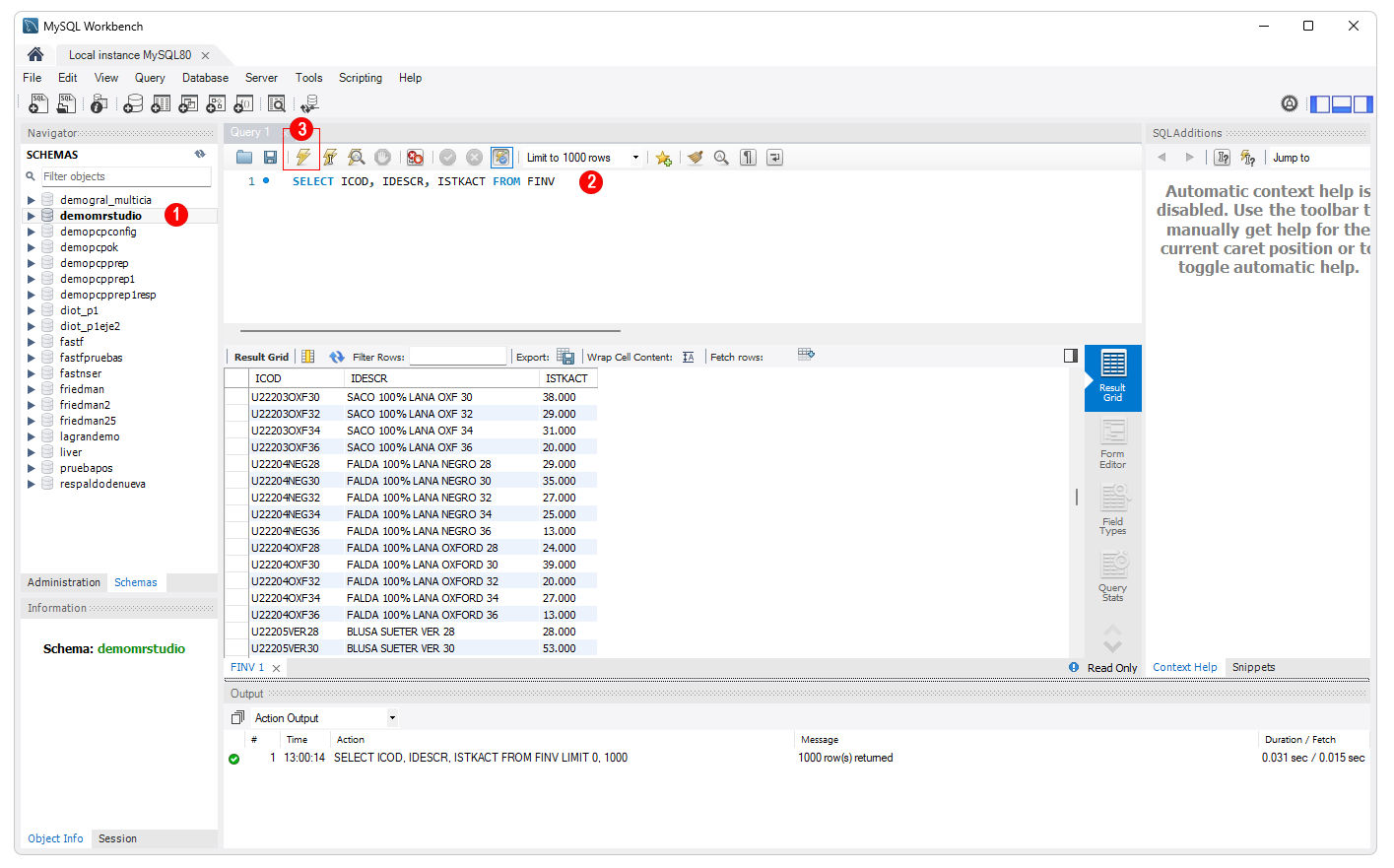This screenshot has width=1394, height=868.
Task: Open find panel magnifier icon in editor
Action: (x=721, y=158)
